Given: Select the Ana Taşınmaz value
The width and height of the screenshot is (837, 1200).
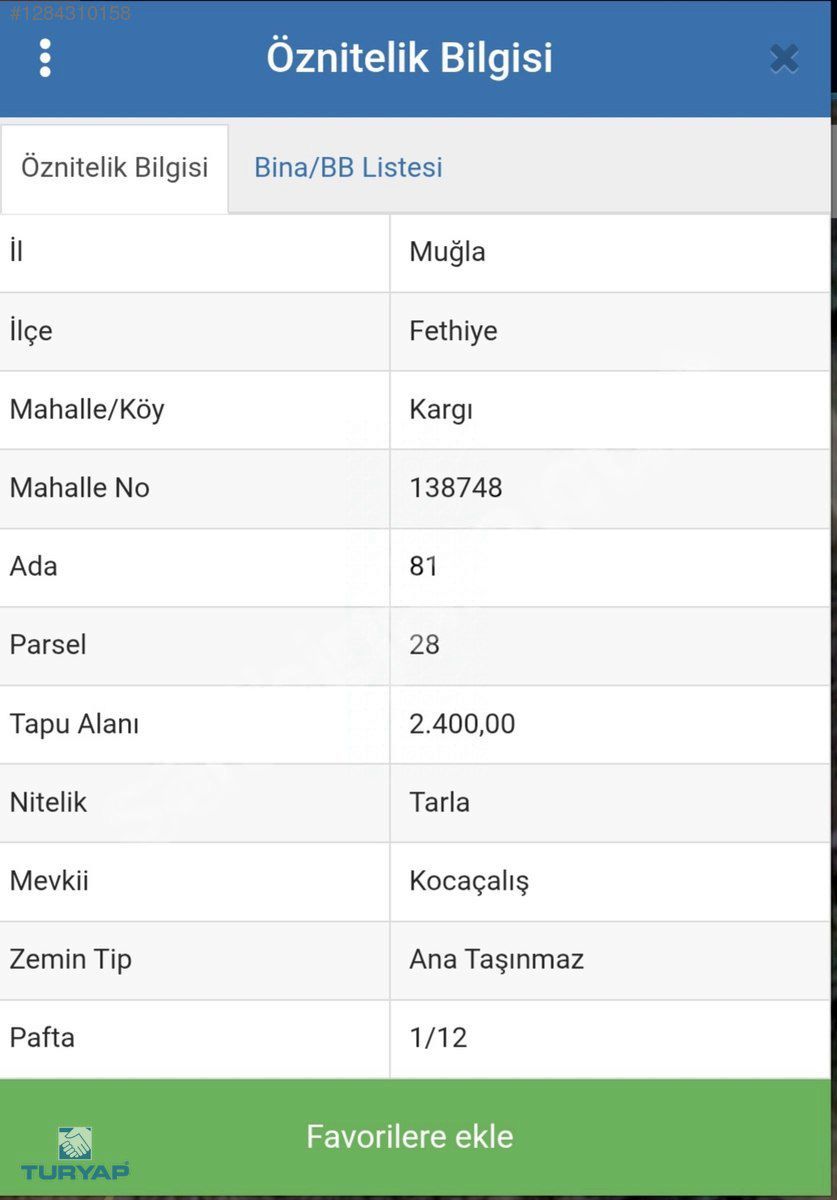Looking at the screenshot, I should point(496,960).
